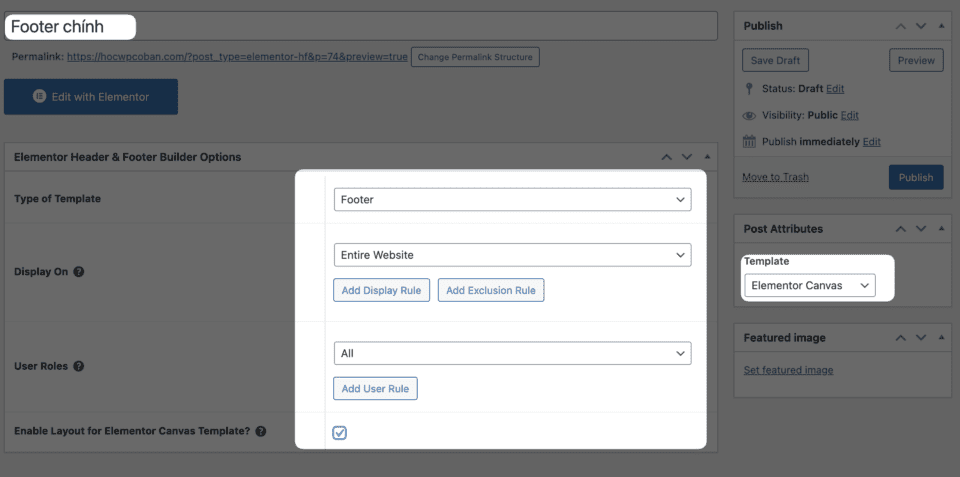The height and width of the screenshot is (477, 960).
Task: Open the Type of Template Footer dropdown
Action: [512, 200]
